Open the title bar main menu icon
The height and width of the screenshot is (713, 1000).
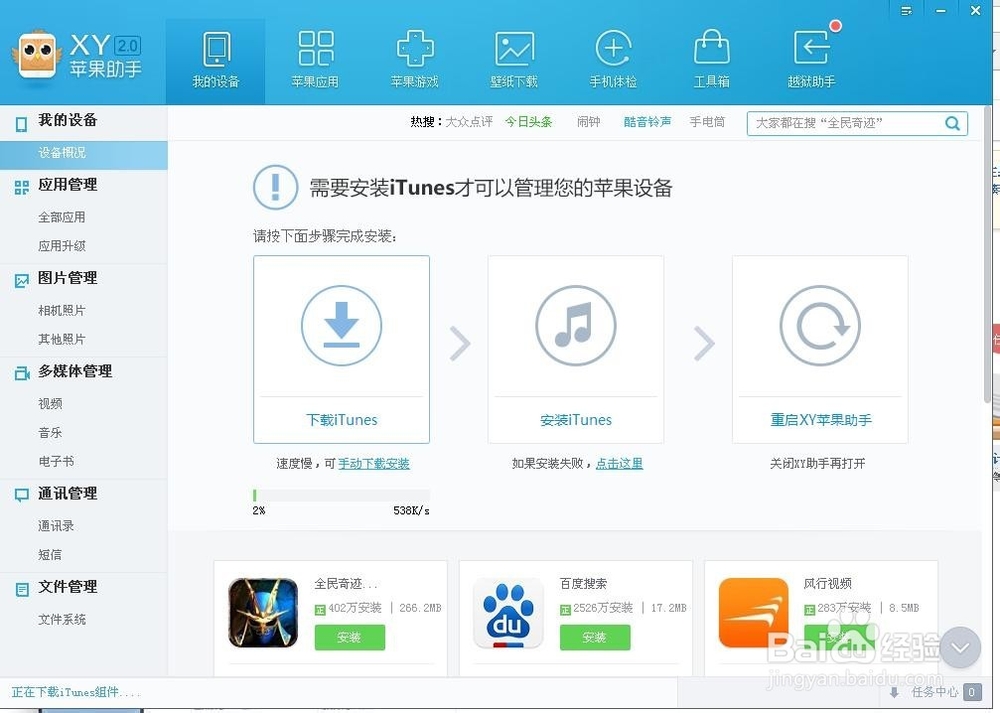click(x=906, y=11)
